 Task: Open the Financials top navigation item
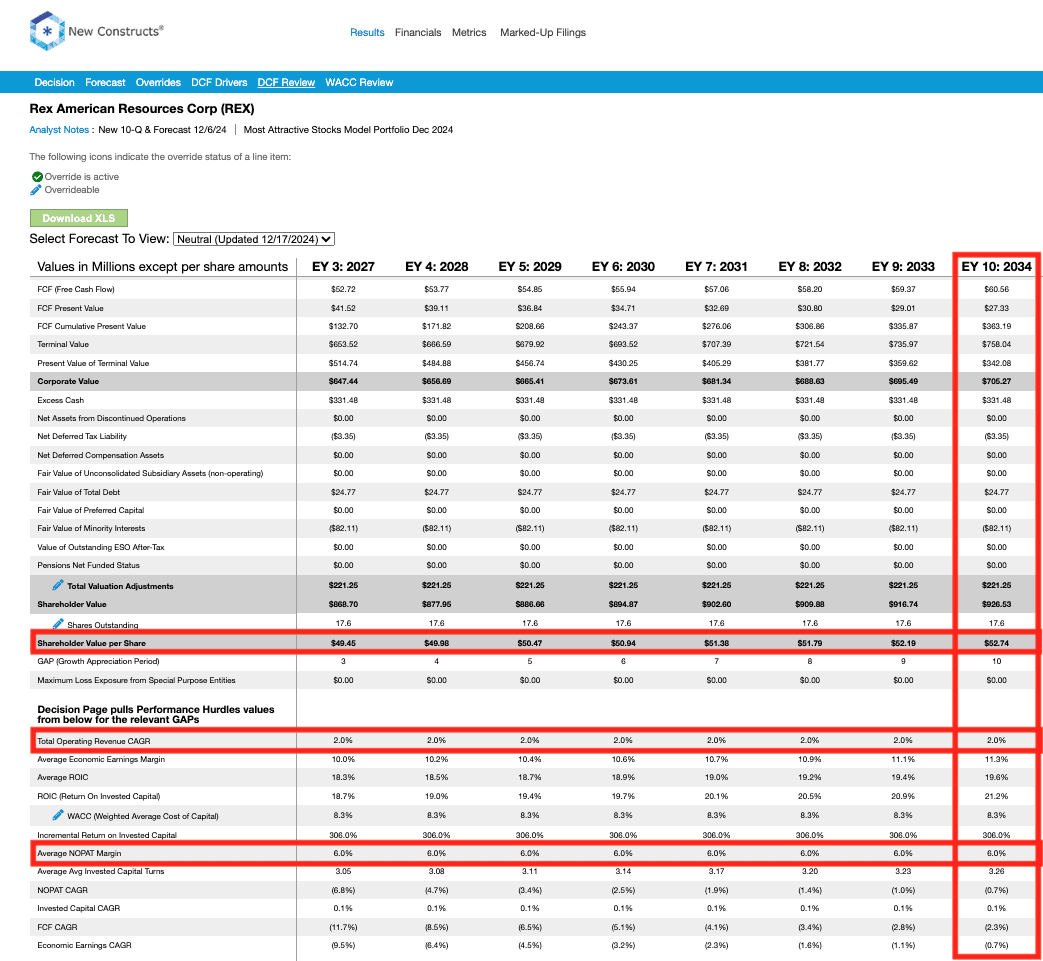pos(418,33)
